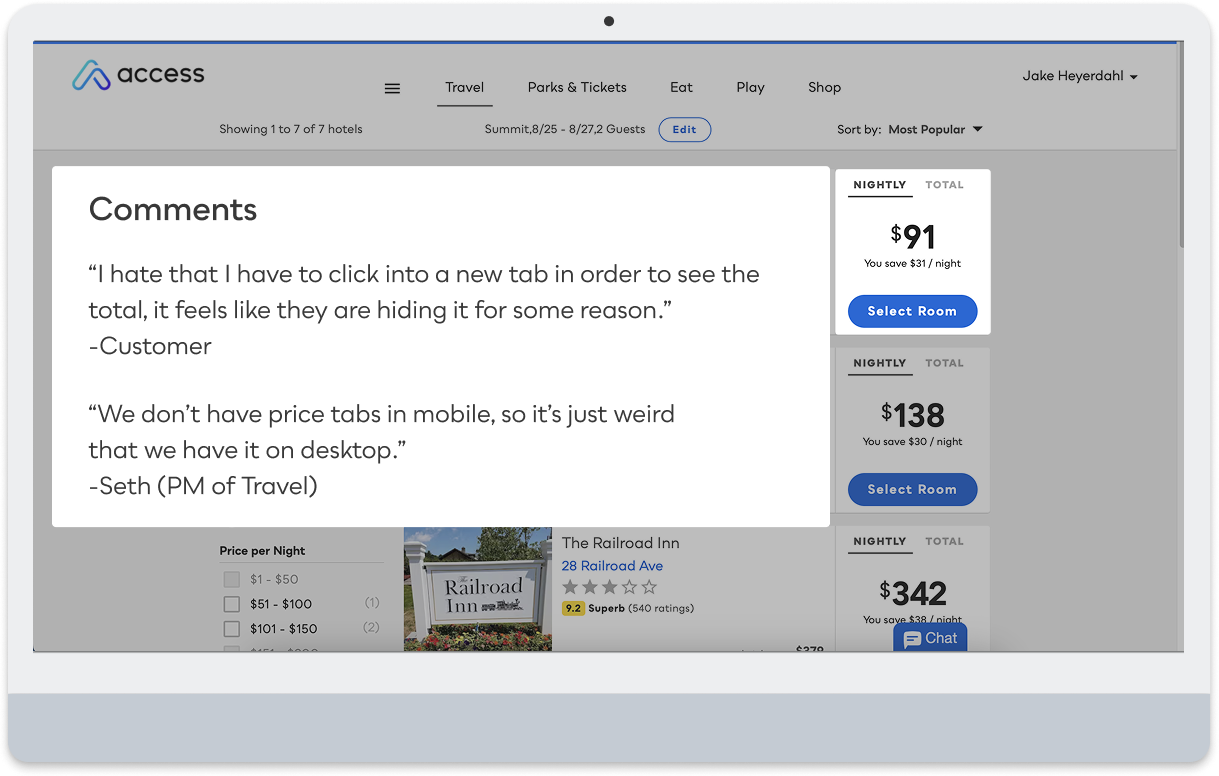Screen dimensions: 1219x776
Task: Click Select Room for the $91 hotel
Action: [x=912, y=311]
